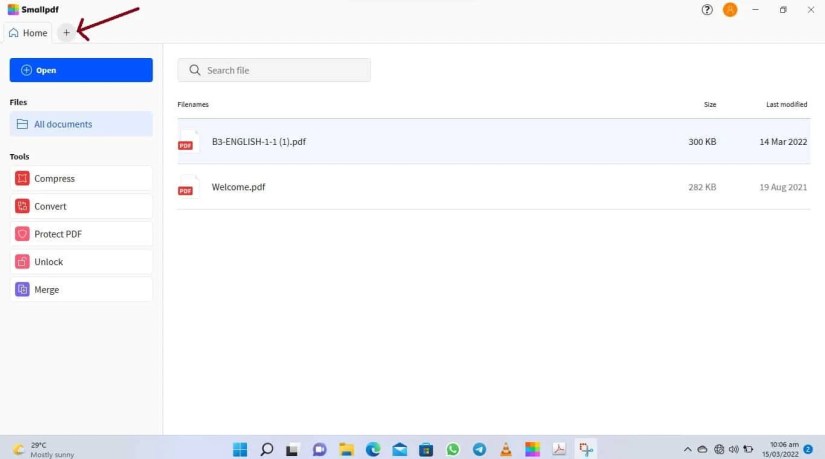Click the 19 Aug 2021 date
The width and height of the screenshot is (825, 459).
point(783,187)
